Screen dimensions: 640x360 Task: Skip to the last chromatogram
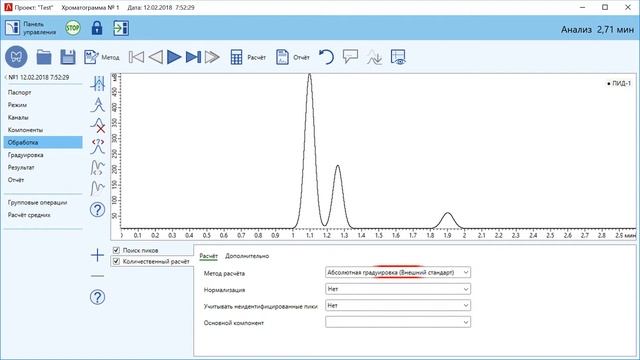(x=193, y=57)
